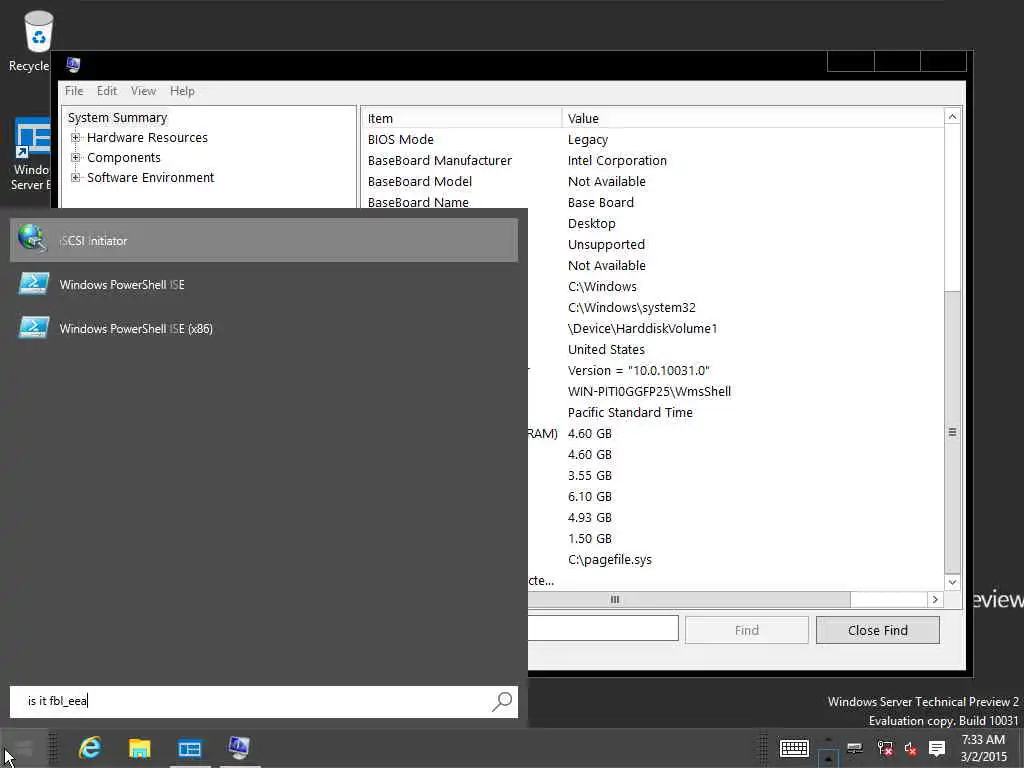The height and width of the screenshot is (768, 1024).
Task: Click the Value column header
Action: 752,118
